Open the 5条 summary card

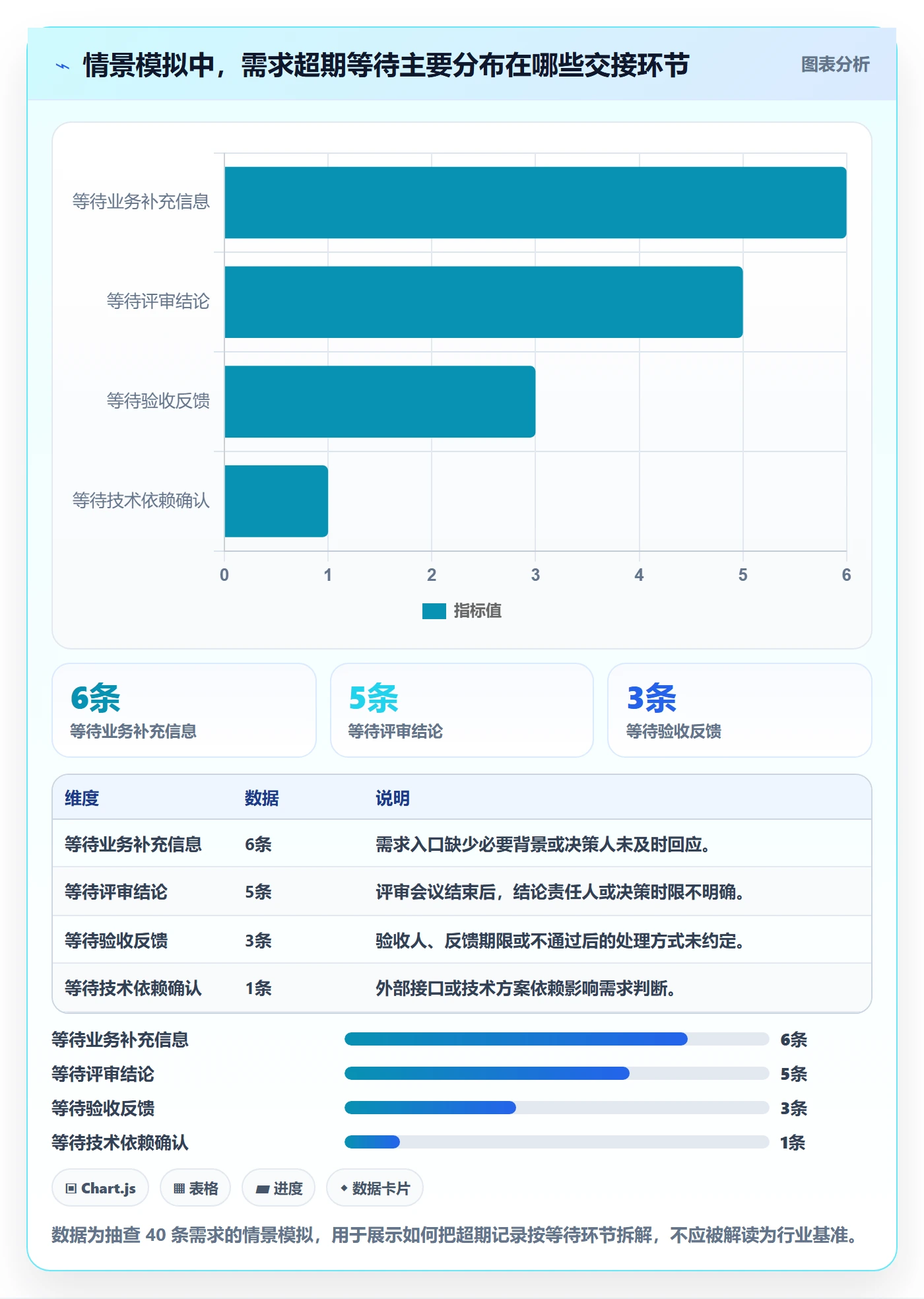pos(462,710)
